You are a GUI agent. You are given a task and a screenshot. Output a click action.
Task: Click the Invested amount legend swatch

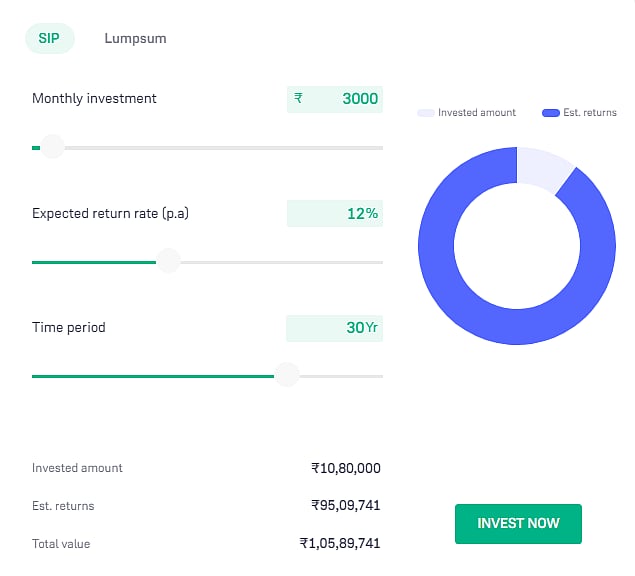(425, 113)
